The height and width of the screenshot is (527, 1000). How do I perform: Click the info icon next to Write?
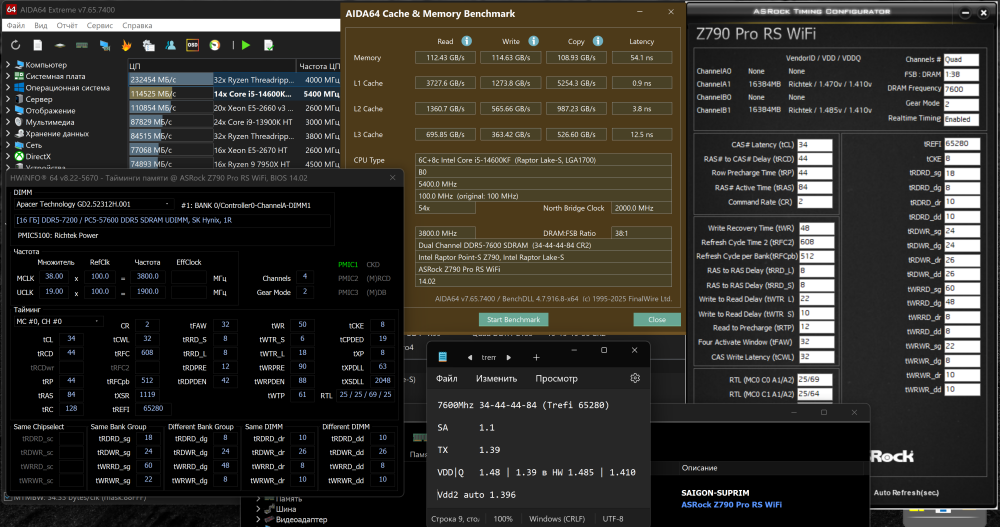533,41
